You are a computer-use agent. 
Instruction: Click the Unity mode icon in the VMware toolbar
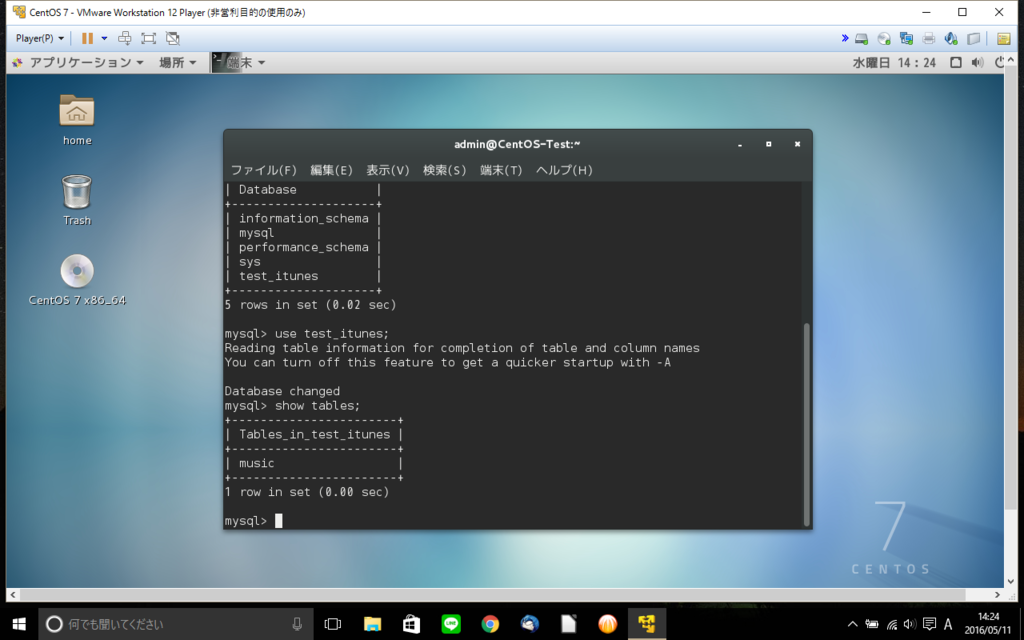pyautogui.click(x=172, y=38)
